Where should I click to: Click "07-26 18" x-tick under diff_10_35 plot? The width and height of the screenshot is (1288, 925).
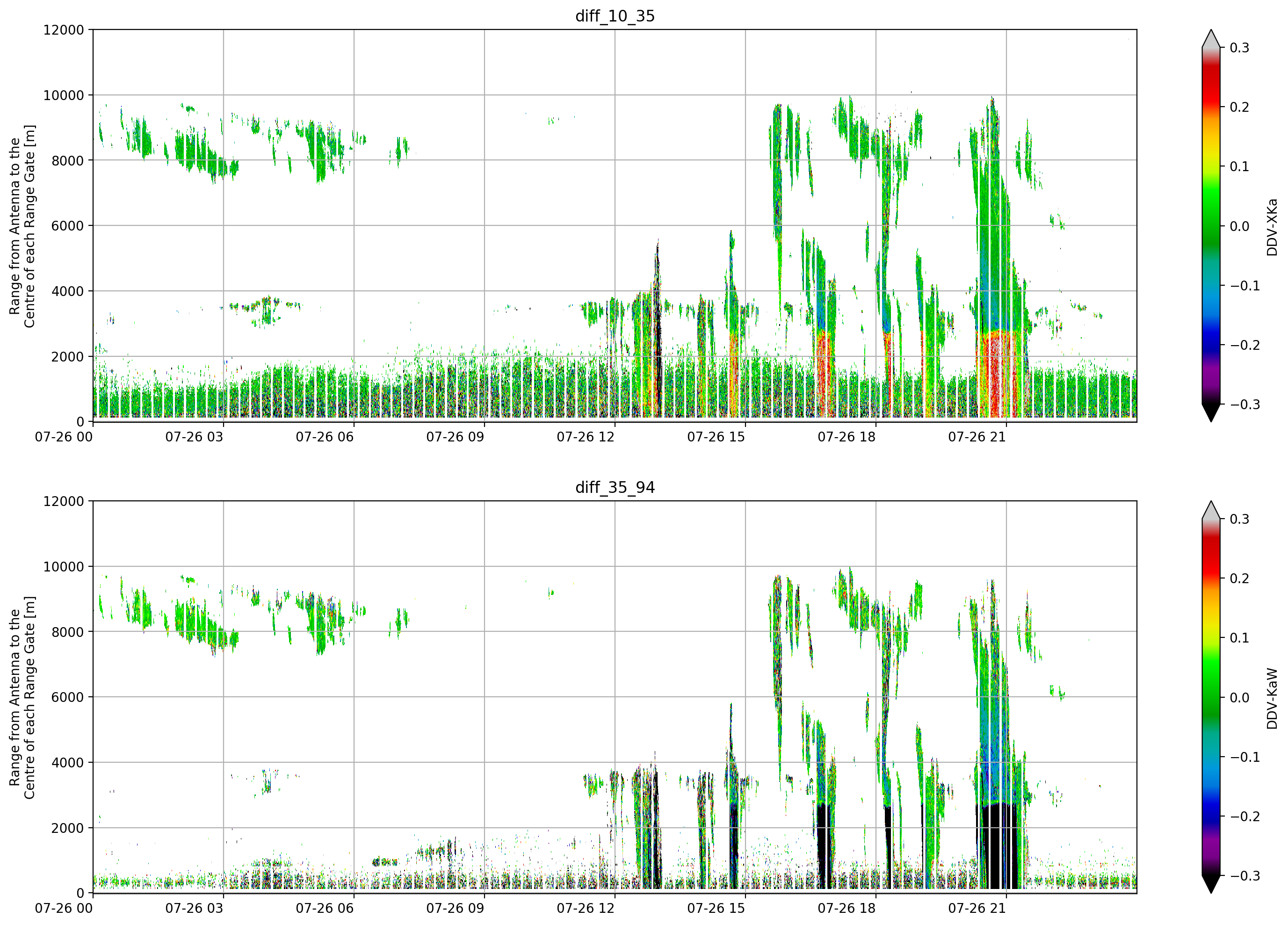847,437
